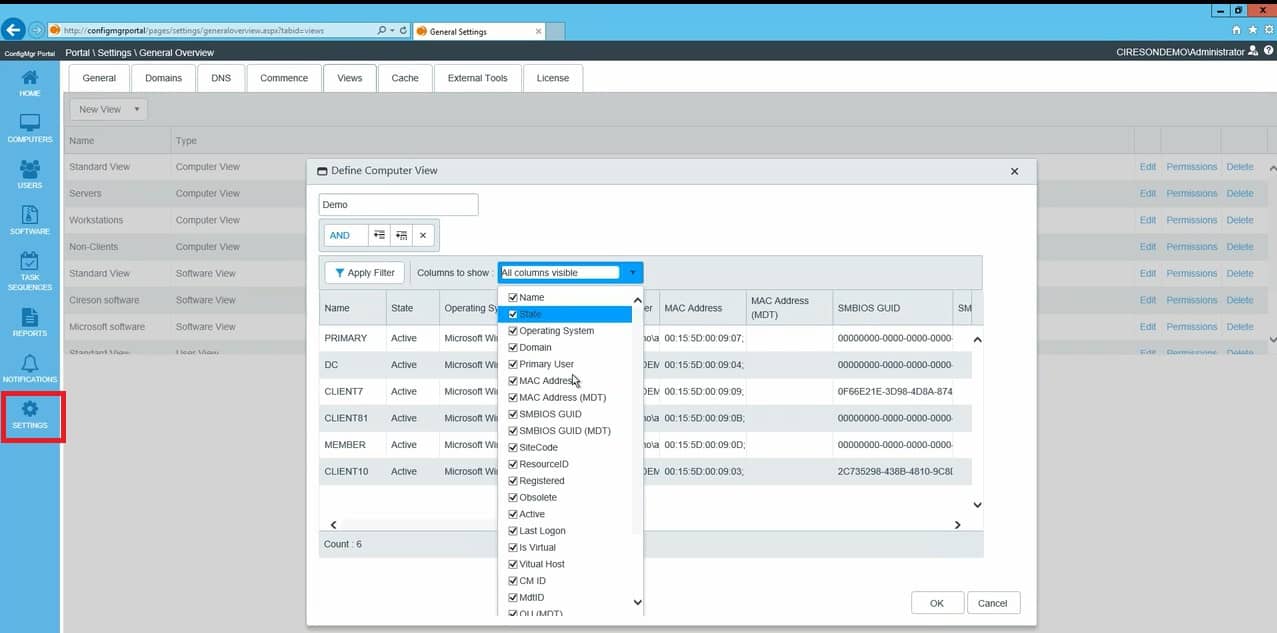Viewport: 1277px width, 633px height.
Task: Click Permissions link for Workstations view
Action: point(1191,220)
